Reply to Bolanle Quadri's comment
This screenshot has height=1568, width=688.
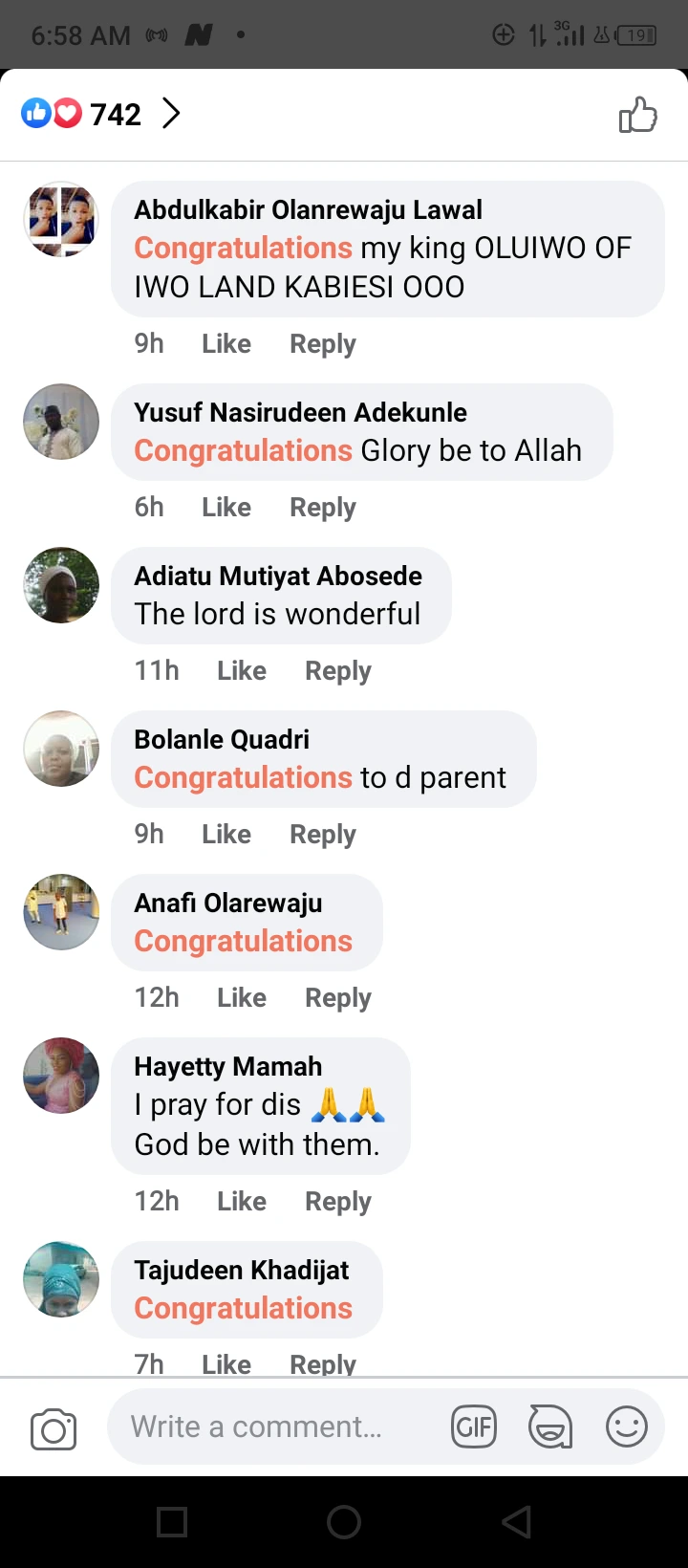[x=323, y=835]
